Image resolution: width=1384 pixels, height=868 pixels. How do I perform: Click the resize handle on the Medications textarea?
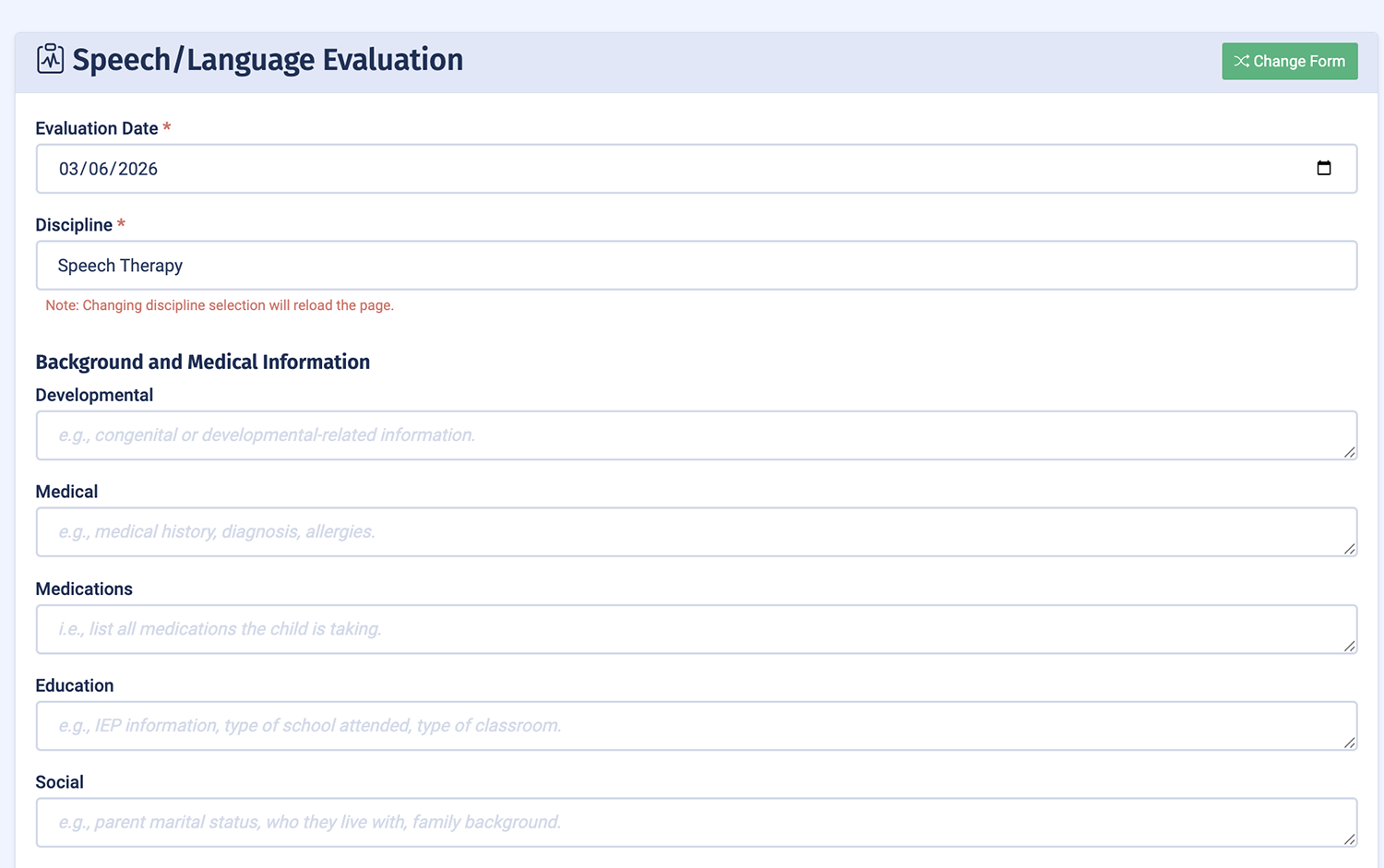tap(1350, 648)
